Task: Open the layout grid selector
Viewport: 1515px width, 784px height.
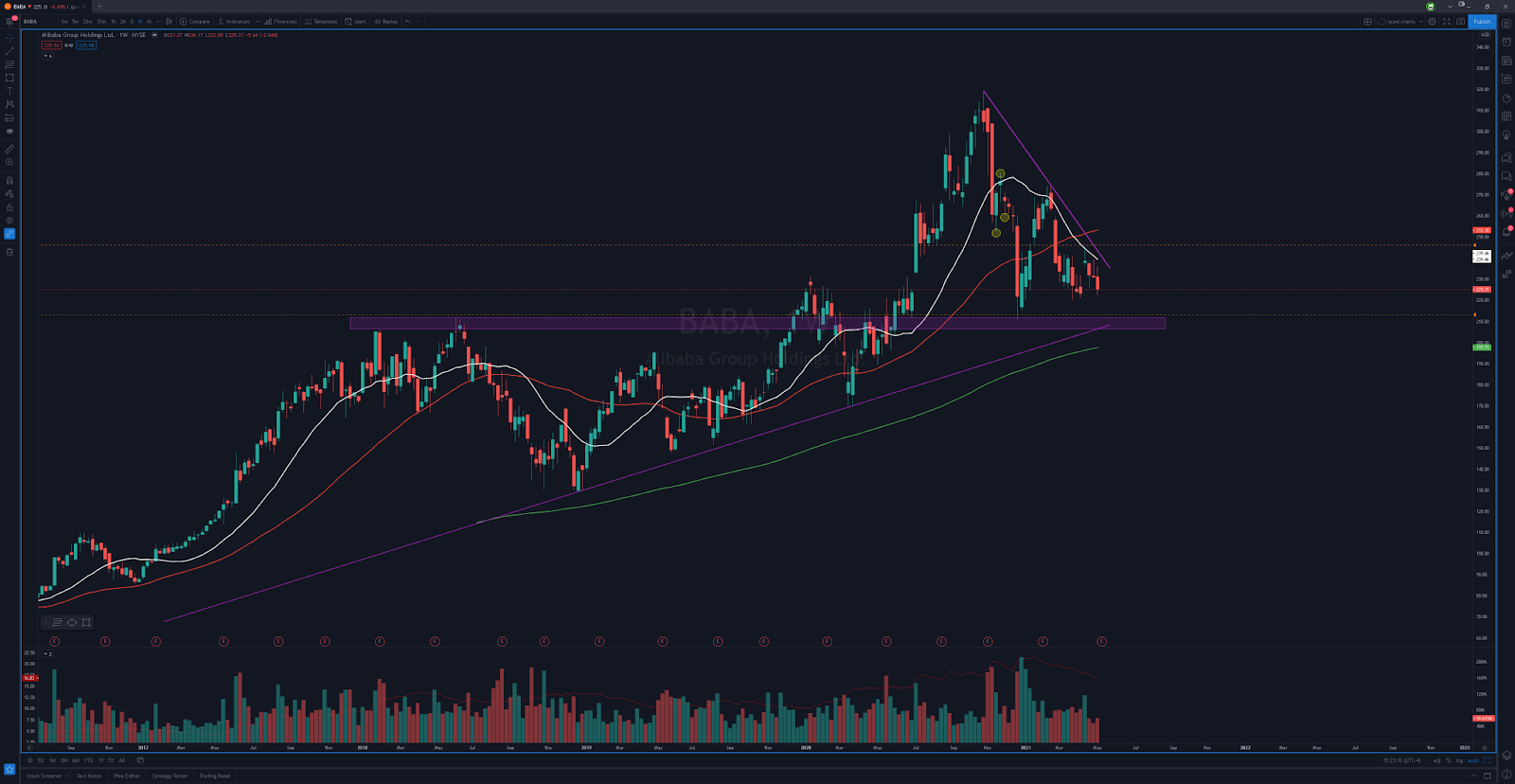Action: [1367, 21]
